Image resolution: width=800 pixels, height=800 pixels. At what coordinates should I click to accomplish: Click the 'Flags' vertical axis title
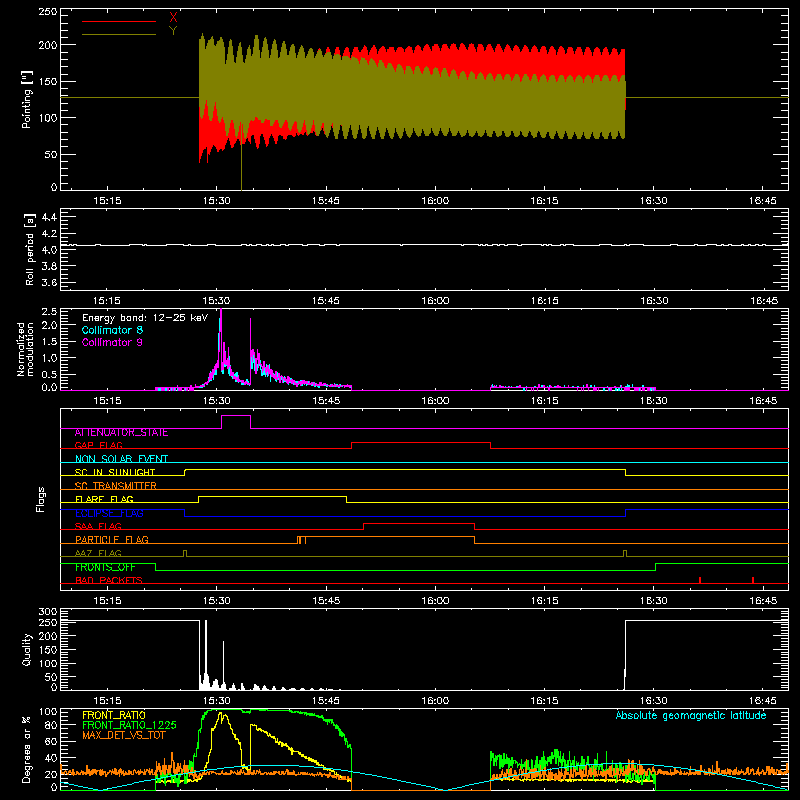[x=40, y=499]
